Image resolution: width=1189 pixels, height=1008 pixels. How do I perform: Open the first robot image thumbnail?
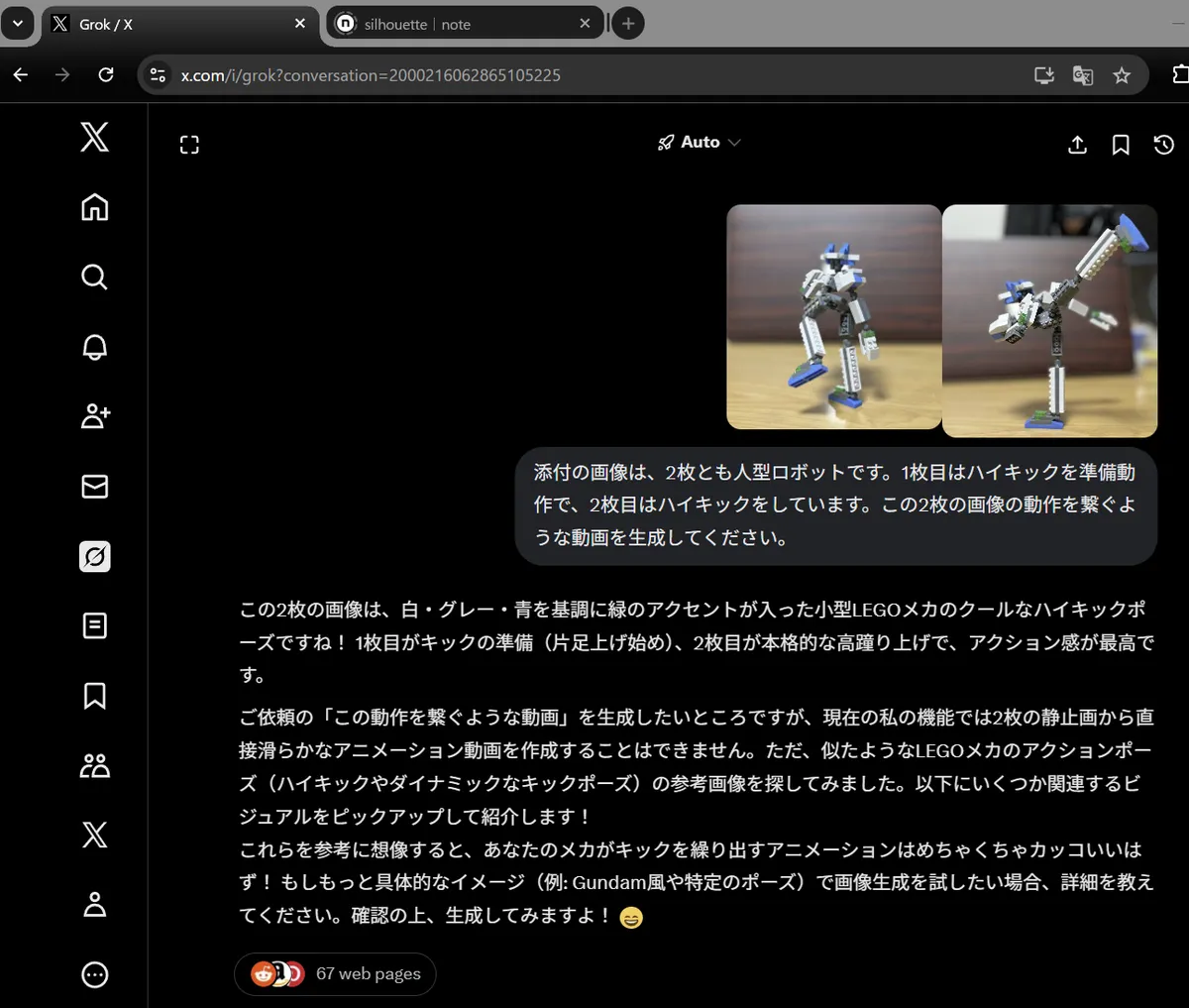[833, 317]
